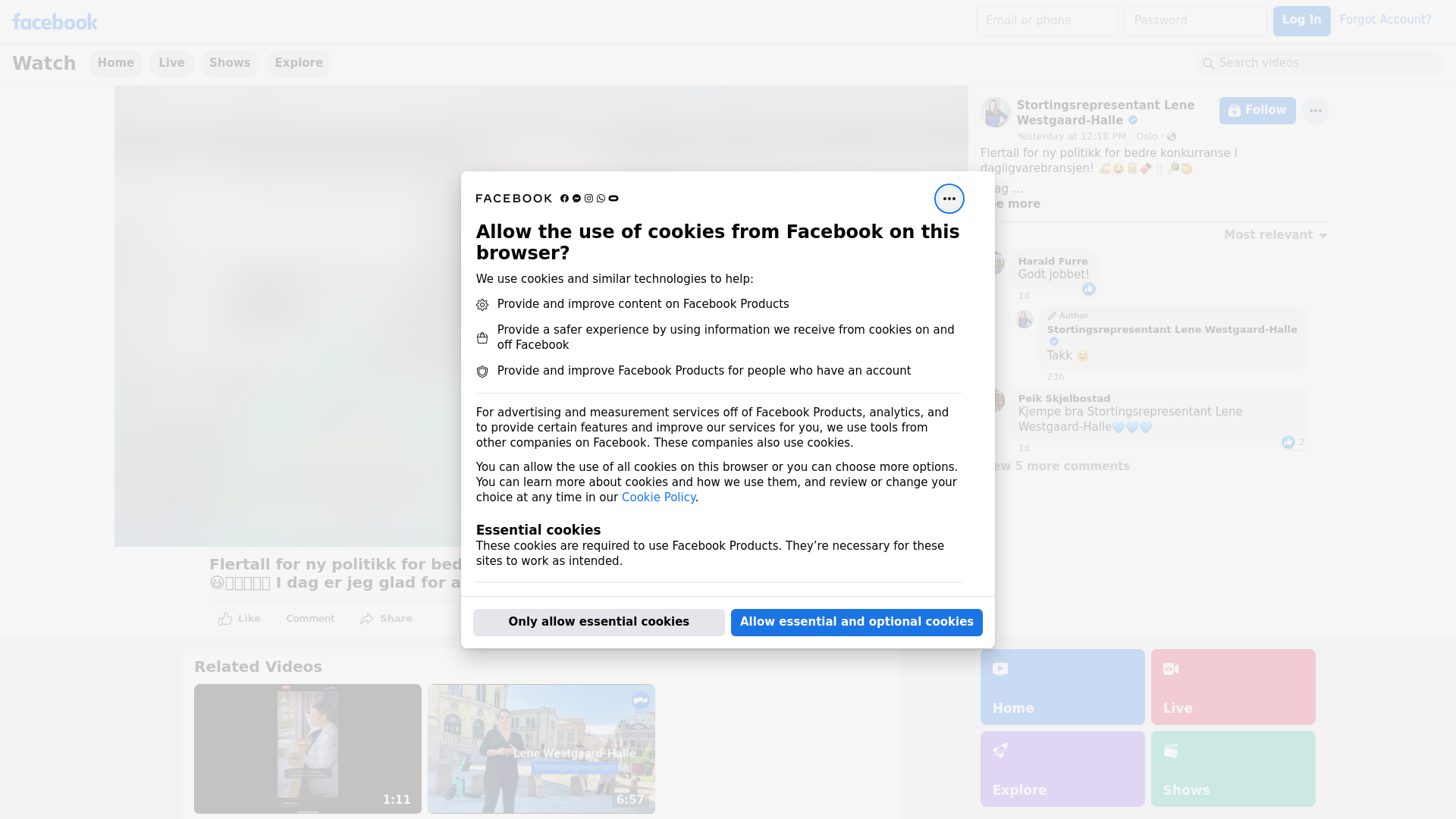Click Comment under the video
The image size is (1456, 819).
(x=310, y=619)
